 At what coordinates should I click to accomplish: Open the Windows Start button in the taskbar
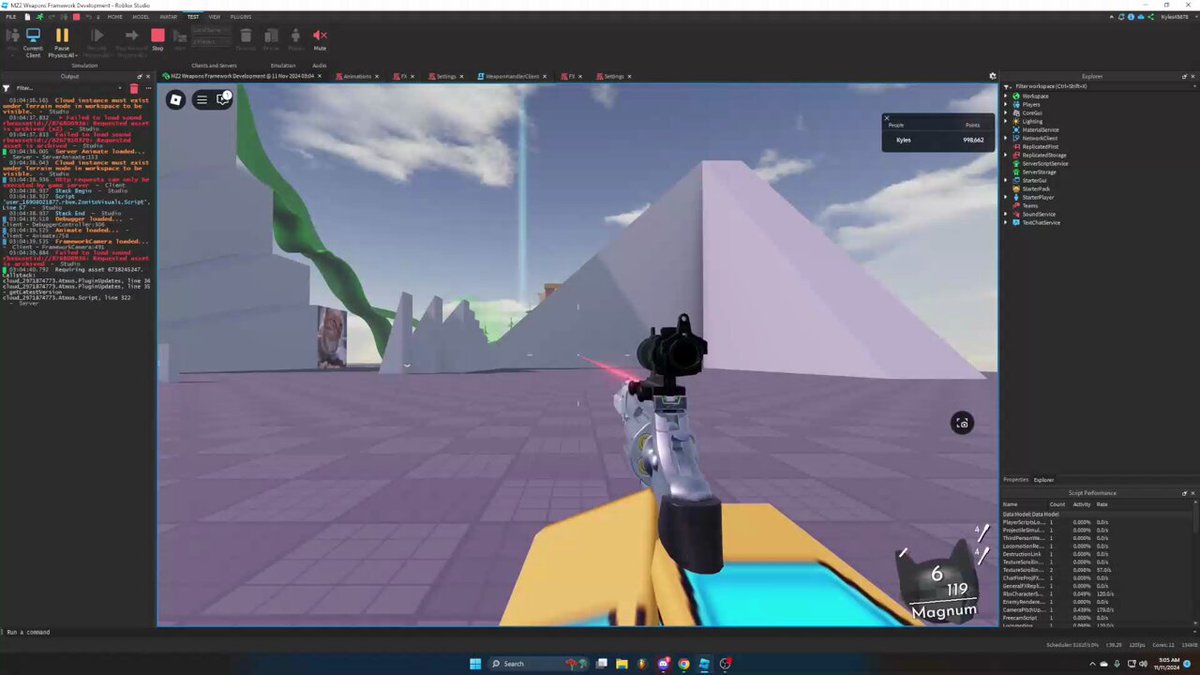(474, 663)
